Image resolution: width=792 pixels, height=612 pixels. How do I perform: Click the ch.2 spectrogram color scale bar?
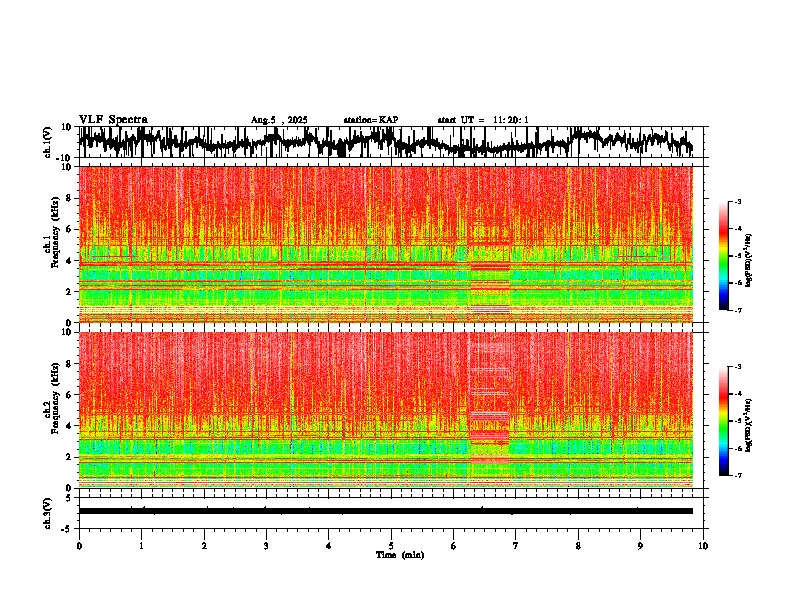pyautogui.click(x=723, y=421)
